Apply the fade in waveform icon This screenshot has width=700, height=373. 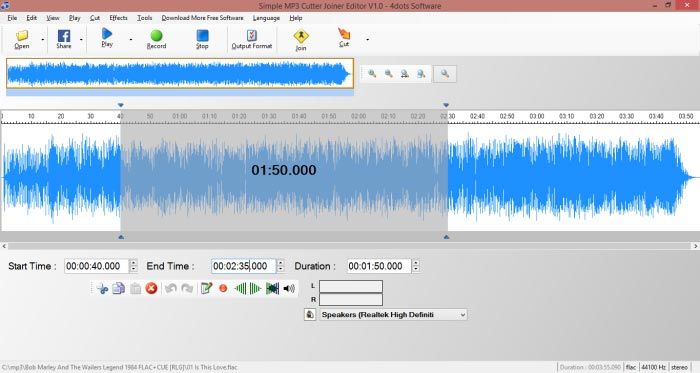click(x=240, y=289)
